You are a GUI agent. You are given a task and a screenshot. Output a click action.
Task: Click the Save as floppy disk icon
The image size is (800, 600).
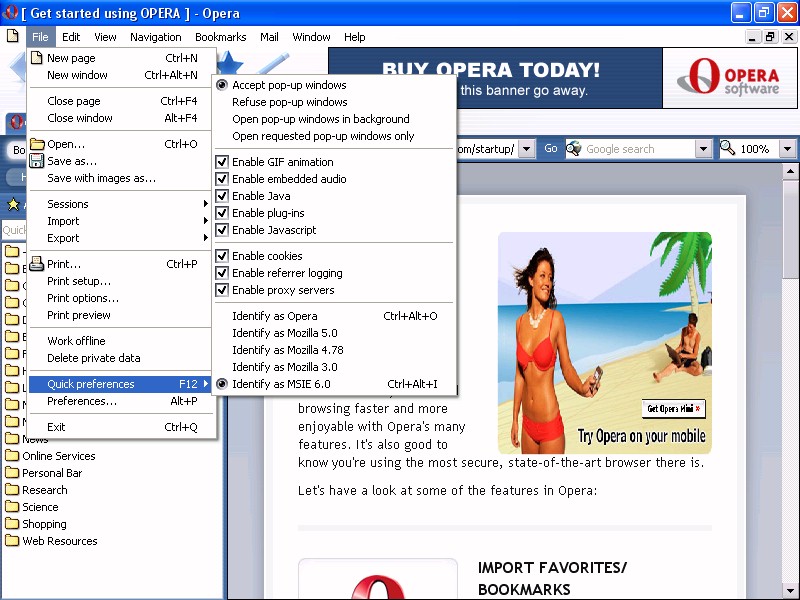pos(37,161)
